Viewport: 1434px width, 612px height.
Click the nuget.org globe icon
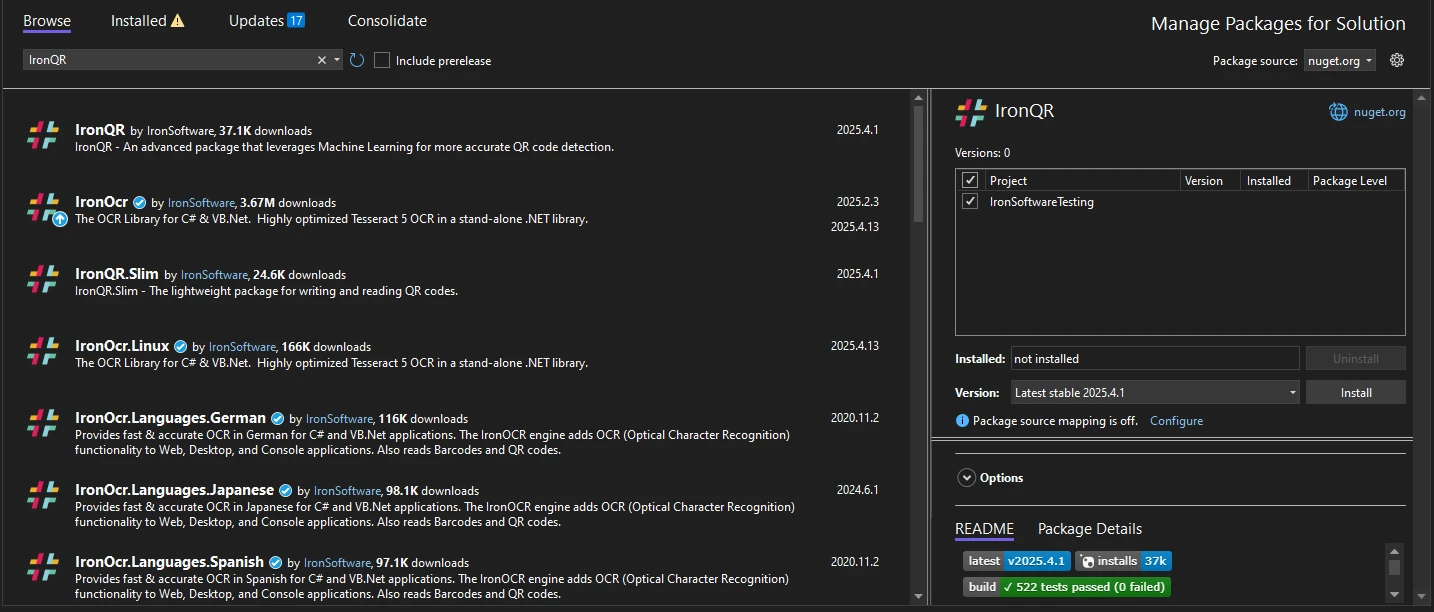coord(1338,112)
